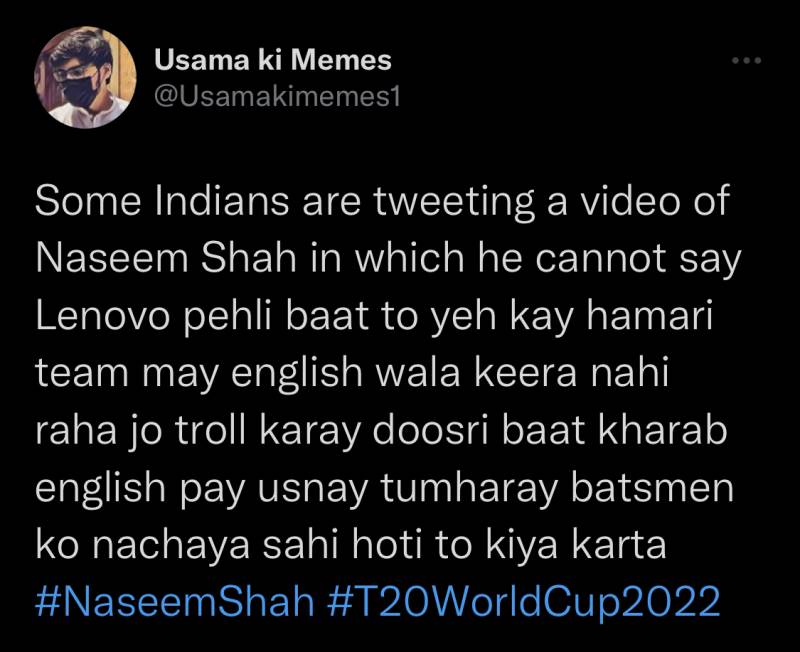Click the word batsmen in the tweet

(x=652, y=488)
